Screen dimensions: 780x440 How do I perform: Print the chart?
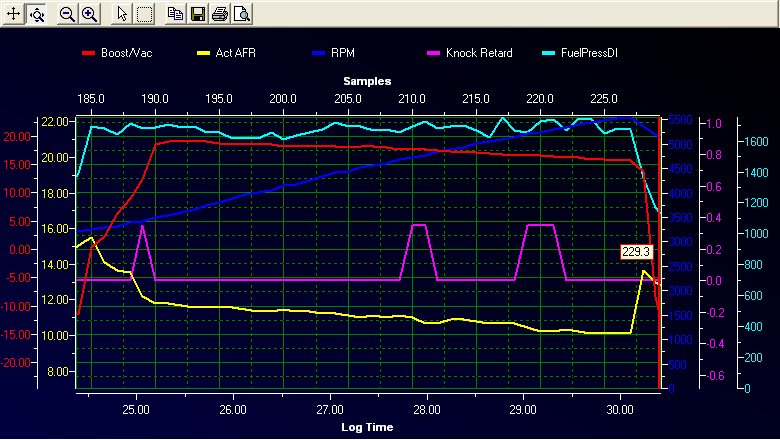[219, 14]
